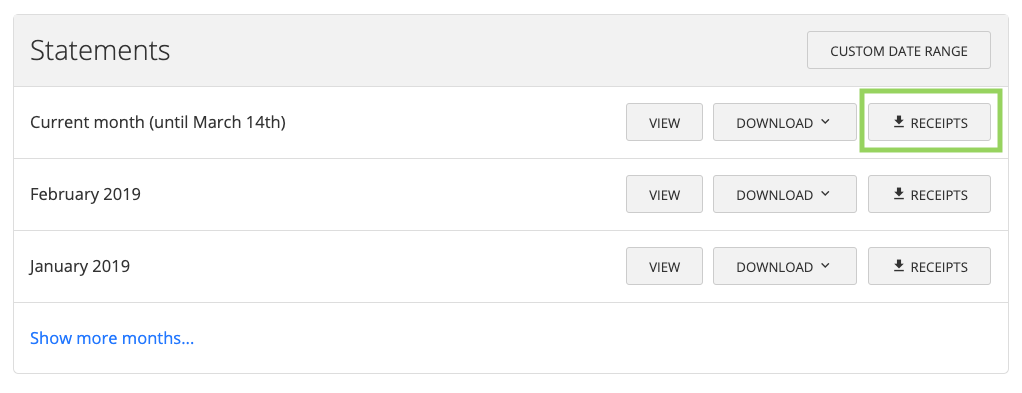Viewport: 1022px width, 393px height.
Task: Click Show more months link
Action: 112,338
